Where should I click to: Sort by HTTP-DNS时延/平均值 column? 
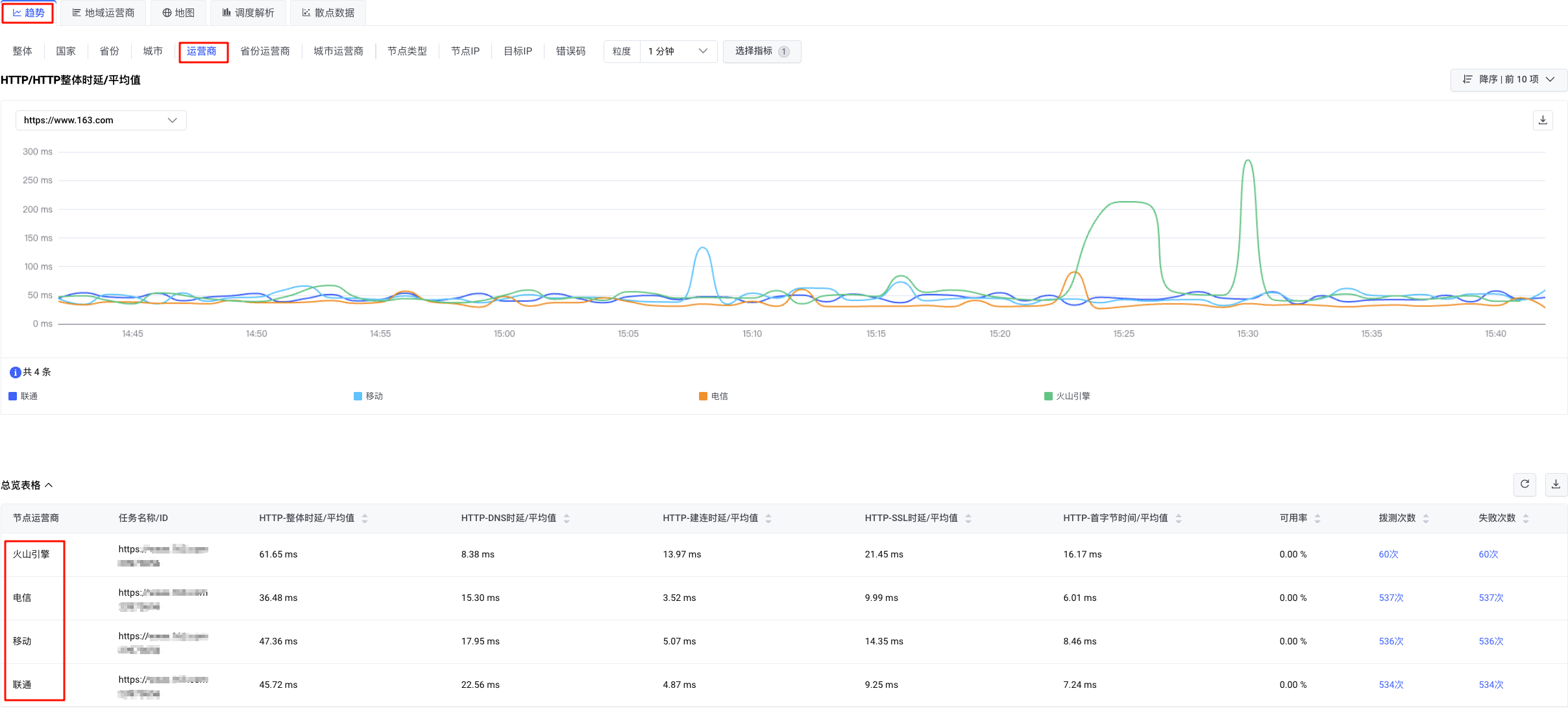click(567, 519)
